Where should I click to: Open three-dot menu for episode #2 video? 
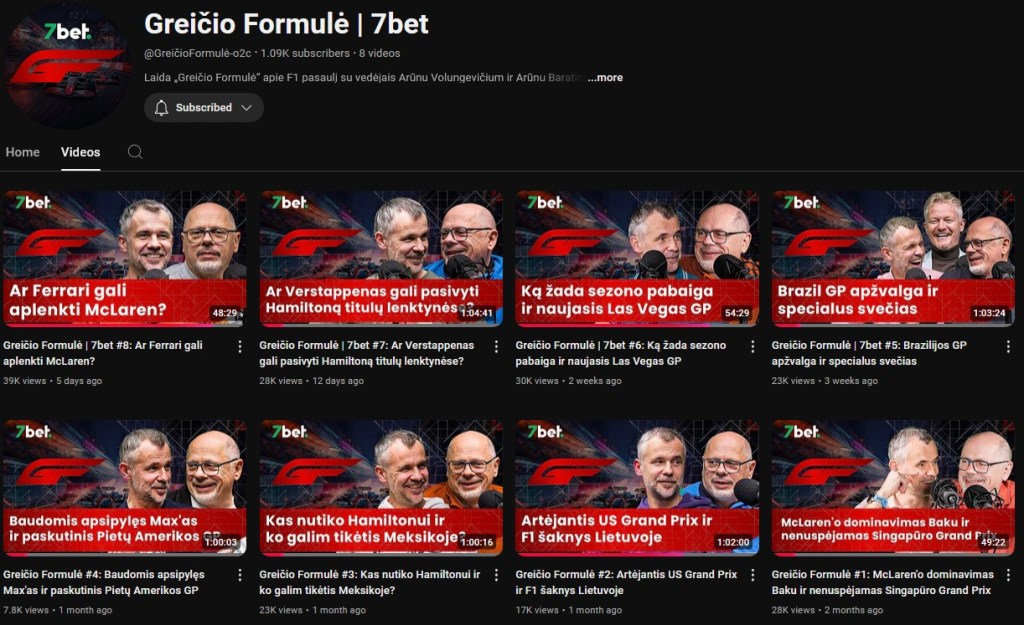click(752, 575)
